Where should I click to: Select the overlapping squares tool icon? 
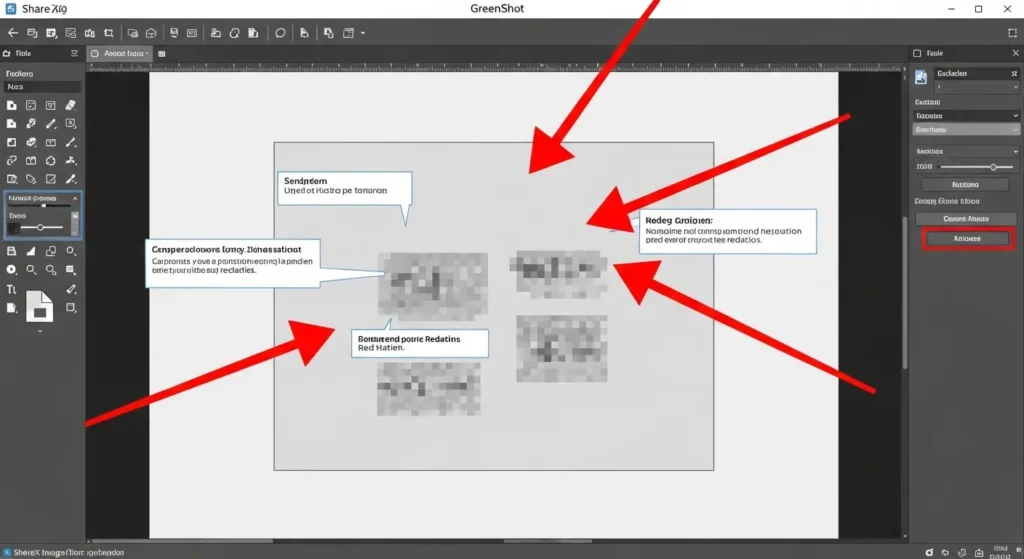click(50, 251)
